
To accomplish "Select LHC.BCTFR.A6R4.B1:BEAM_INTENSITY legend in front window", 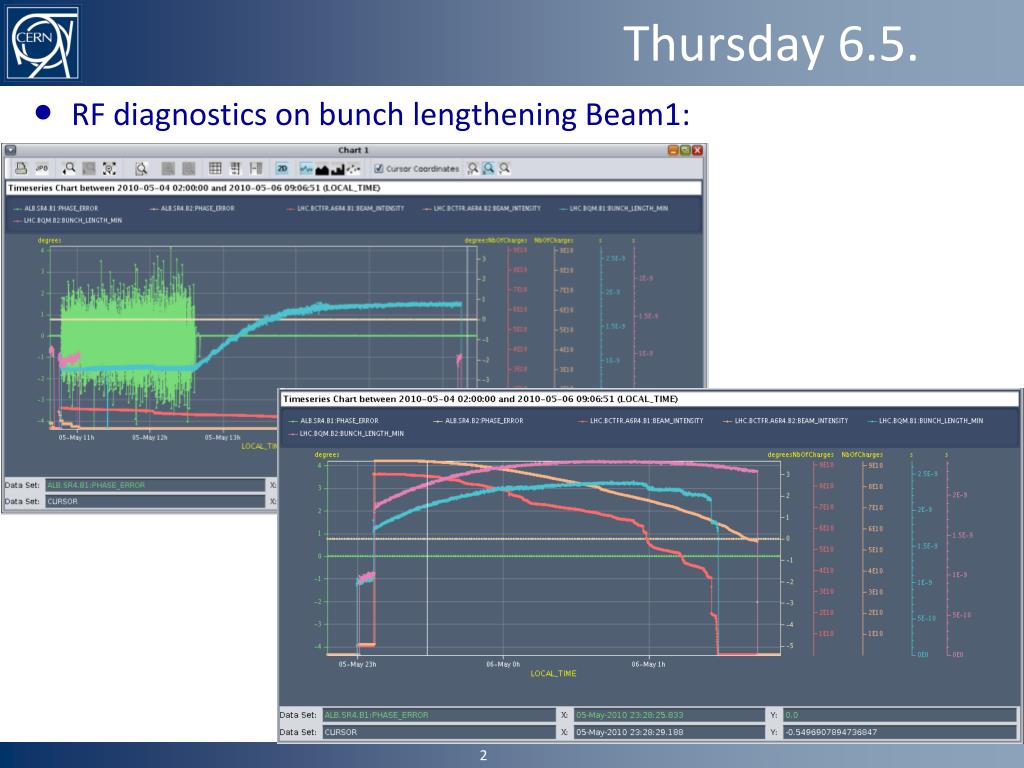I will click(x=641, y=421).
